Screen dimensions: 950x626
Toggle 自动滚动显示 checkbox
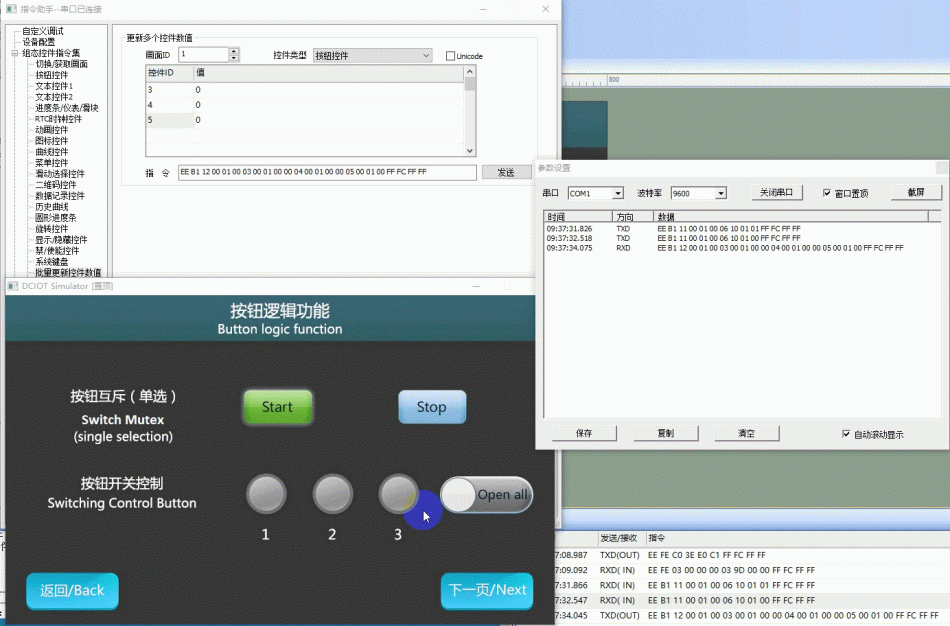tap(846, 434)
